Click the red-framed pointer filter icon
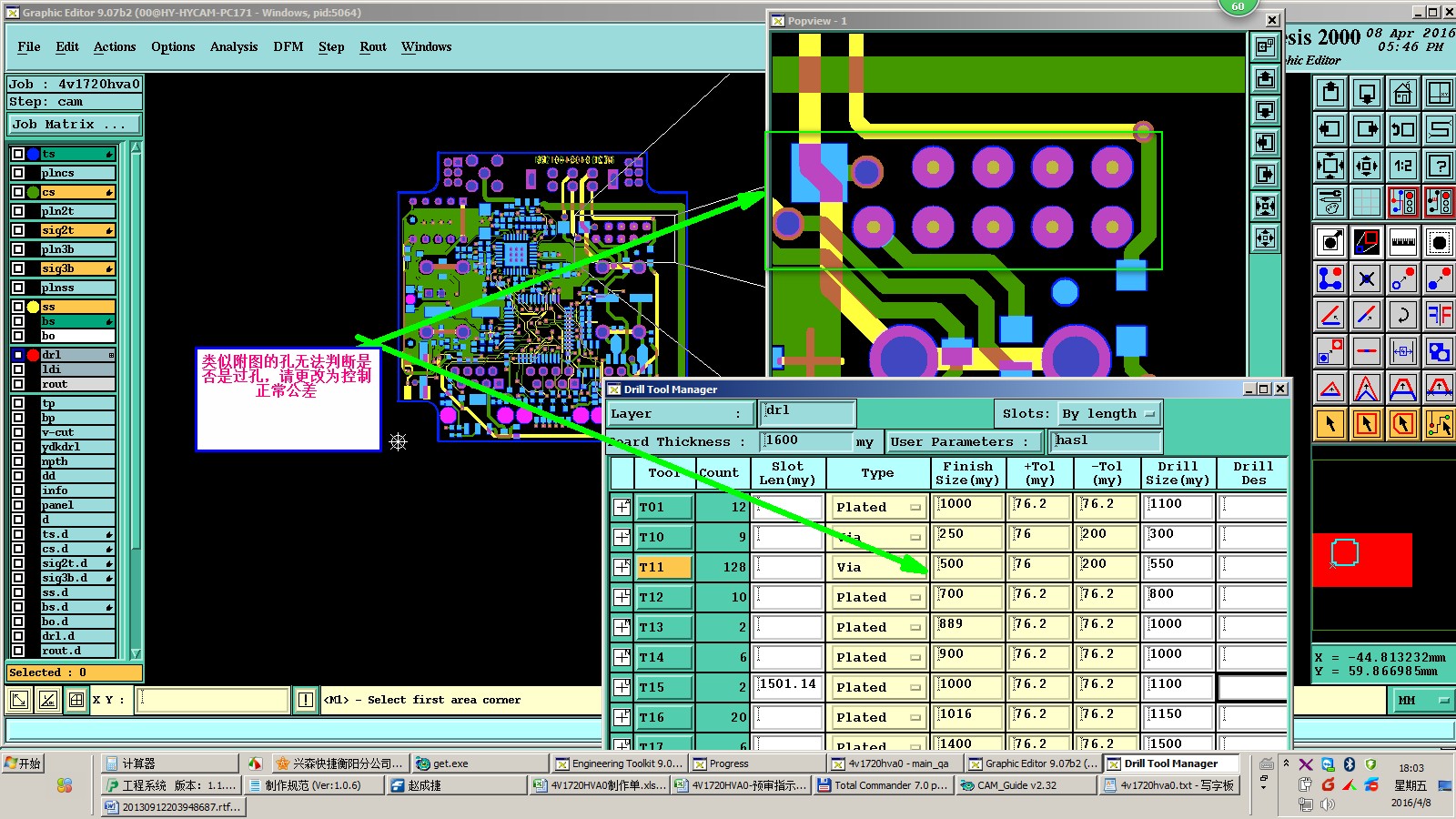1456x819 pixels. point(1367,424)
